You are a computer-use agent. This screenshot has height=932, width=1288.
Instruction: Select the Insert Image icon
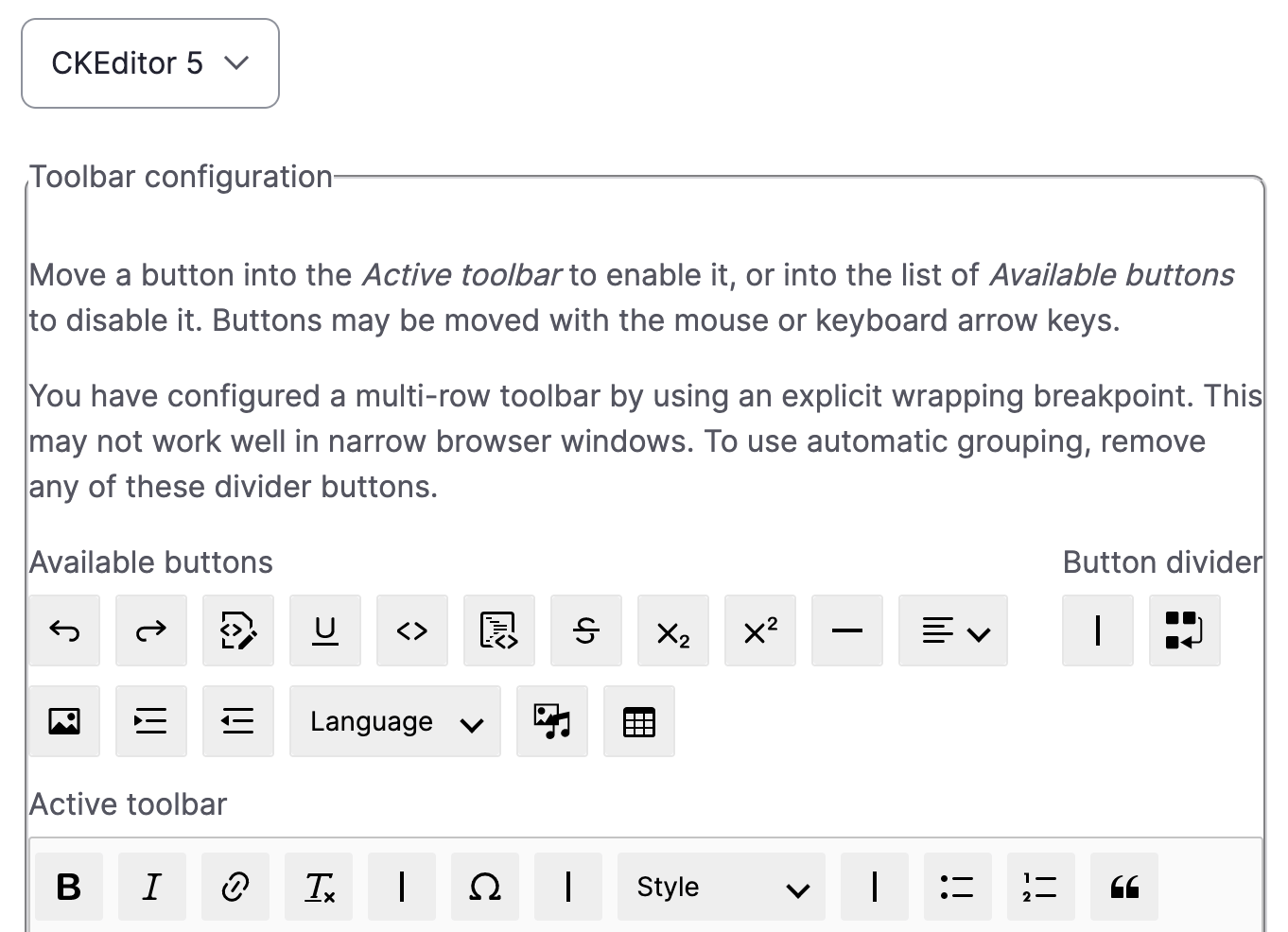pyautogui.click(x=64, y=721)
